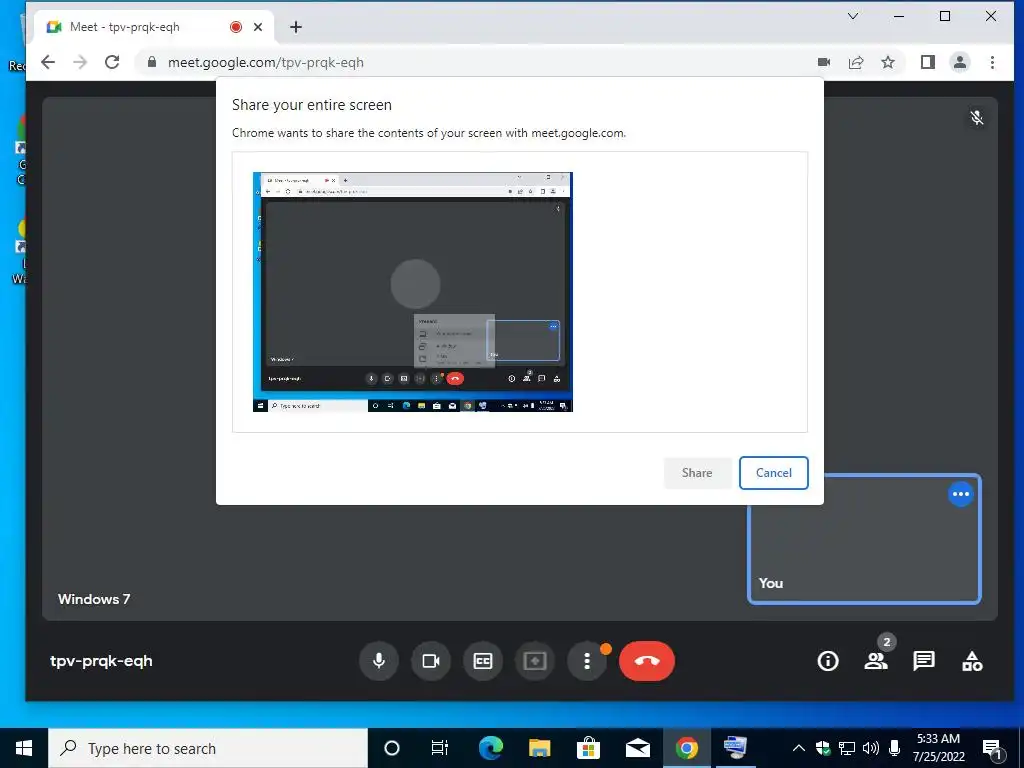The width and height of the screenshot is (1024, 768).
Task: Open Microsoft Store from taskbar
Action: point(588,748)
